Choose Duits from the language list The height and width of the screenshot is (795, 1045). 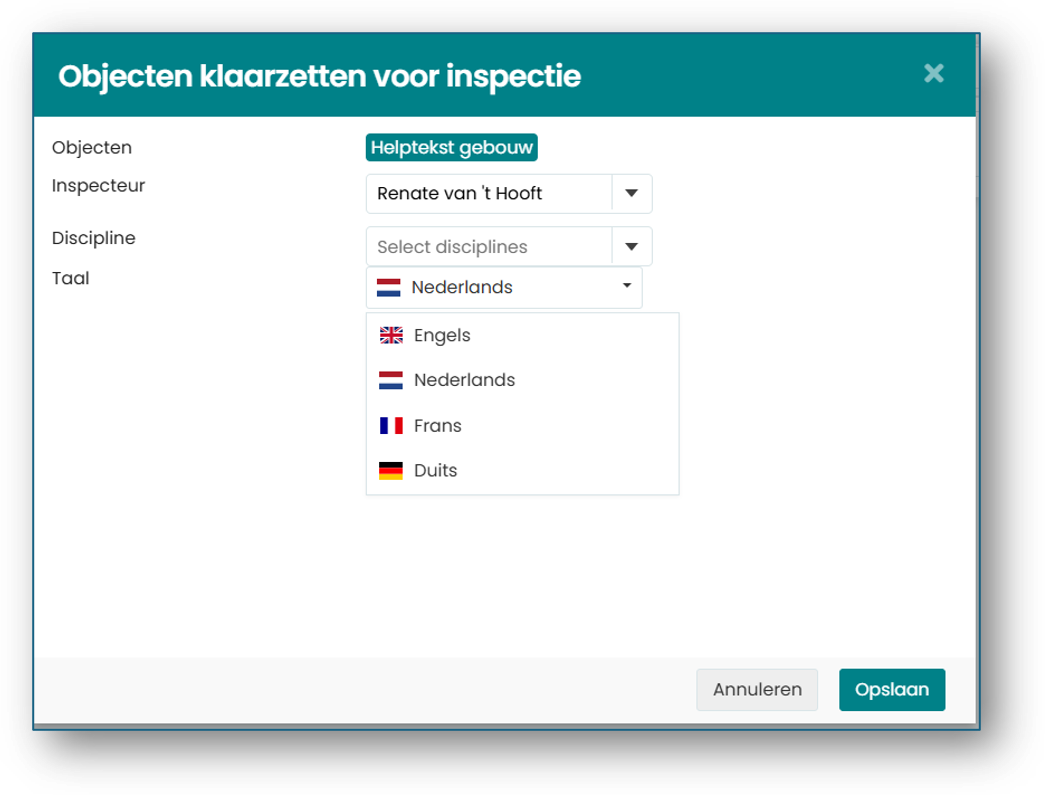tap(522, 470)
